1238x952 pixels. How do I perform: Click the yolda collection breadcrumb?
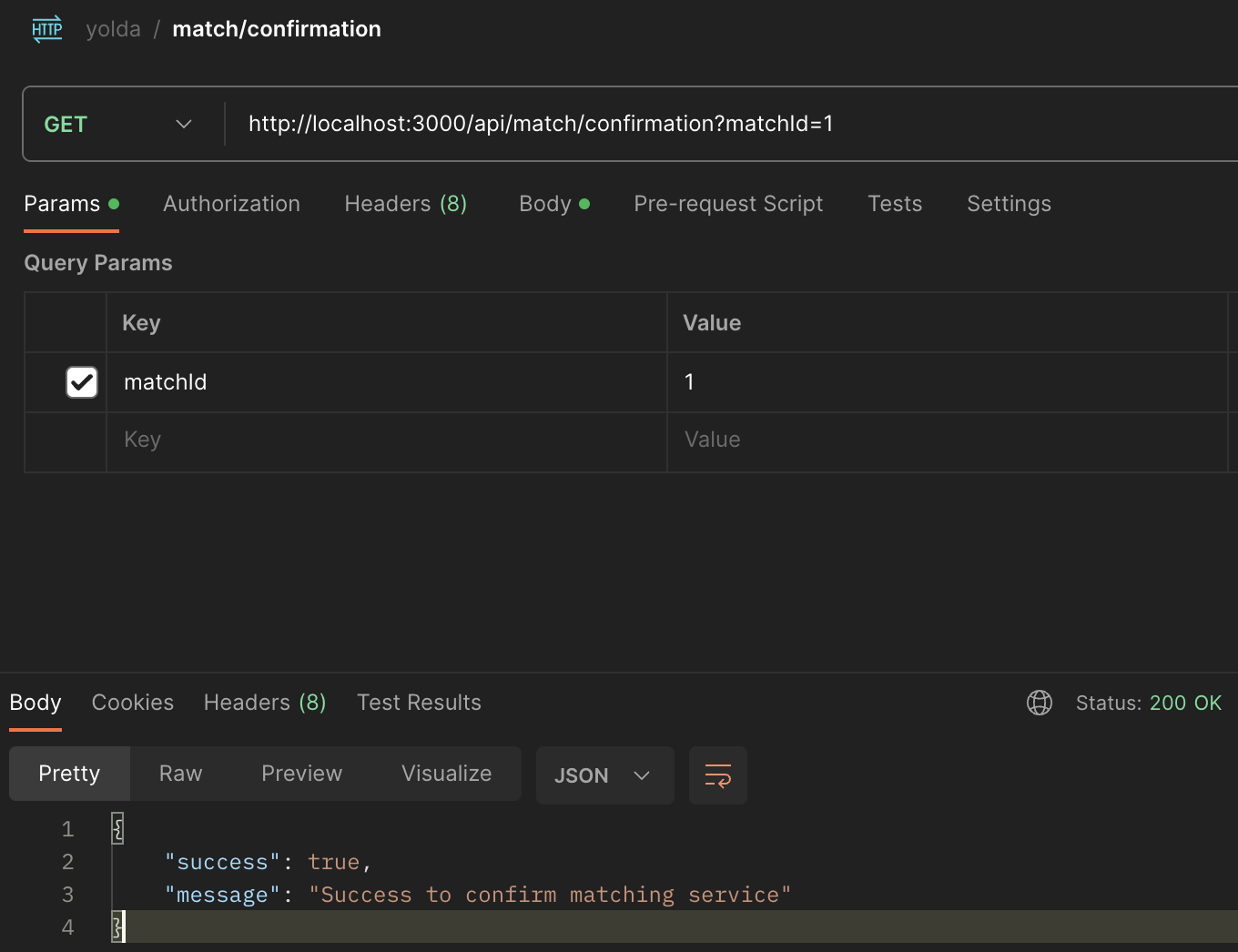(x=114, y=29)
